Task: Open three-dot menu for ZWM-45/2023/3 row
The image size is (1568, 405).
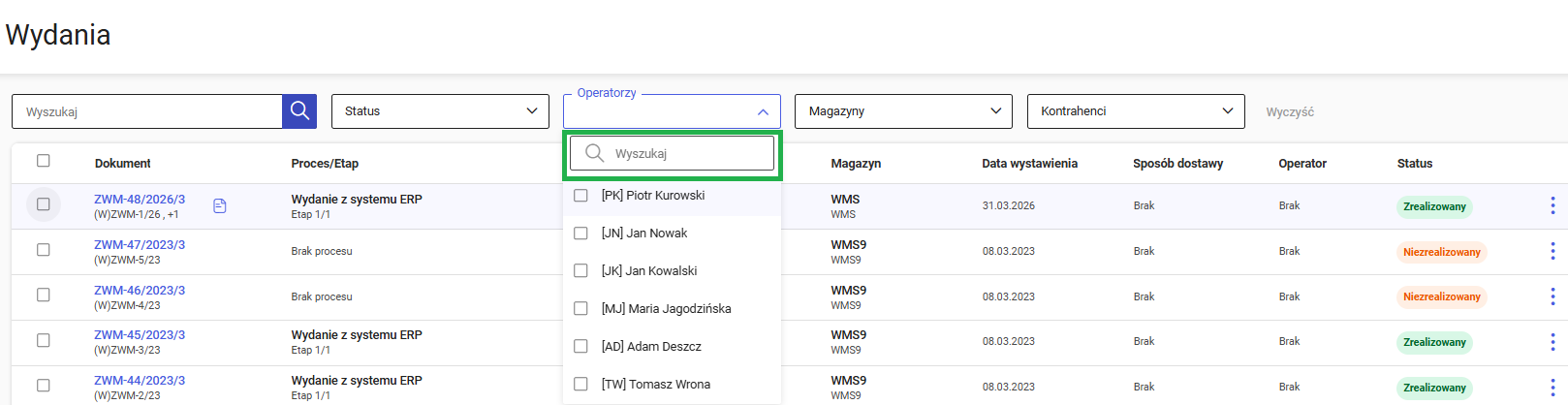Action: point(1552,342)
